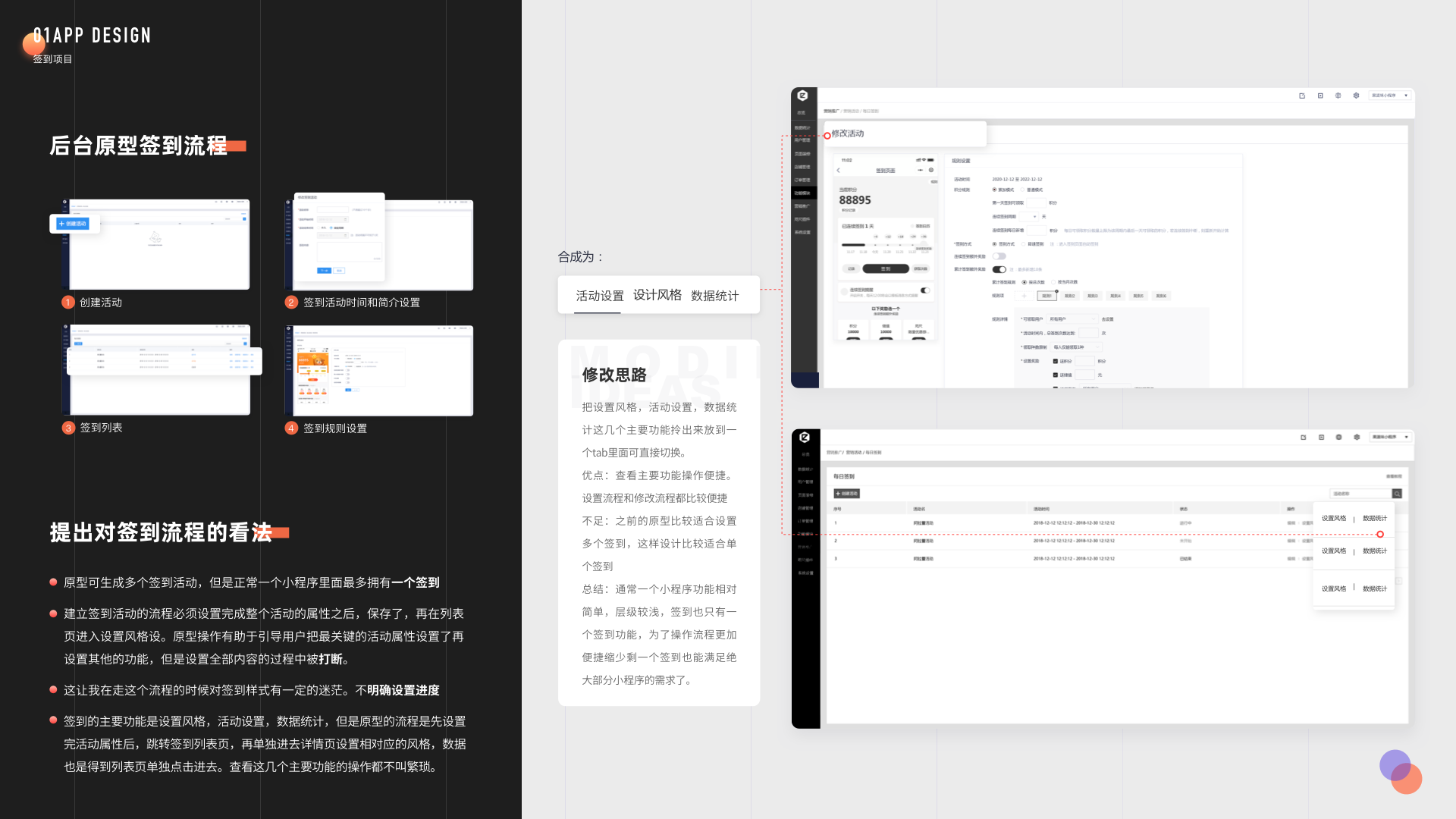Click the numbered 3 badge beside 签到列表
This screenshot has width=1456, height=819.
pyautogui.click(x=68, y=428)
